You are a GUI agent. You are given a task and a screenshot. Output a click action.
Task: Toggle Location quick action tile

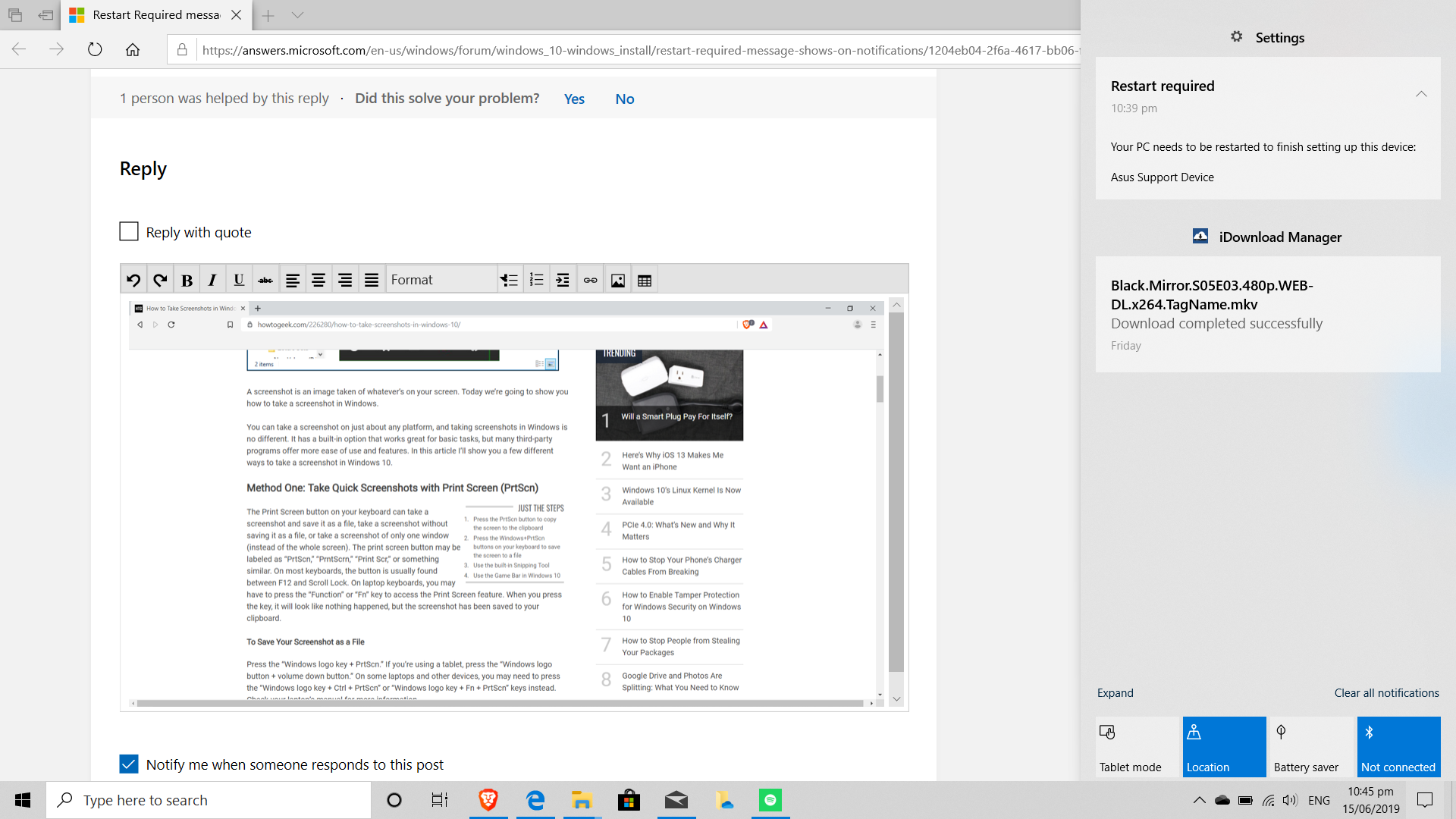pos(1224,747)
